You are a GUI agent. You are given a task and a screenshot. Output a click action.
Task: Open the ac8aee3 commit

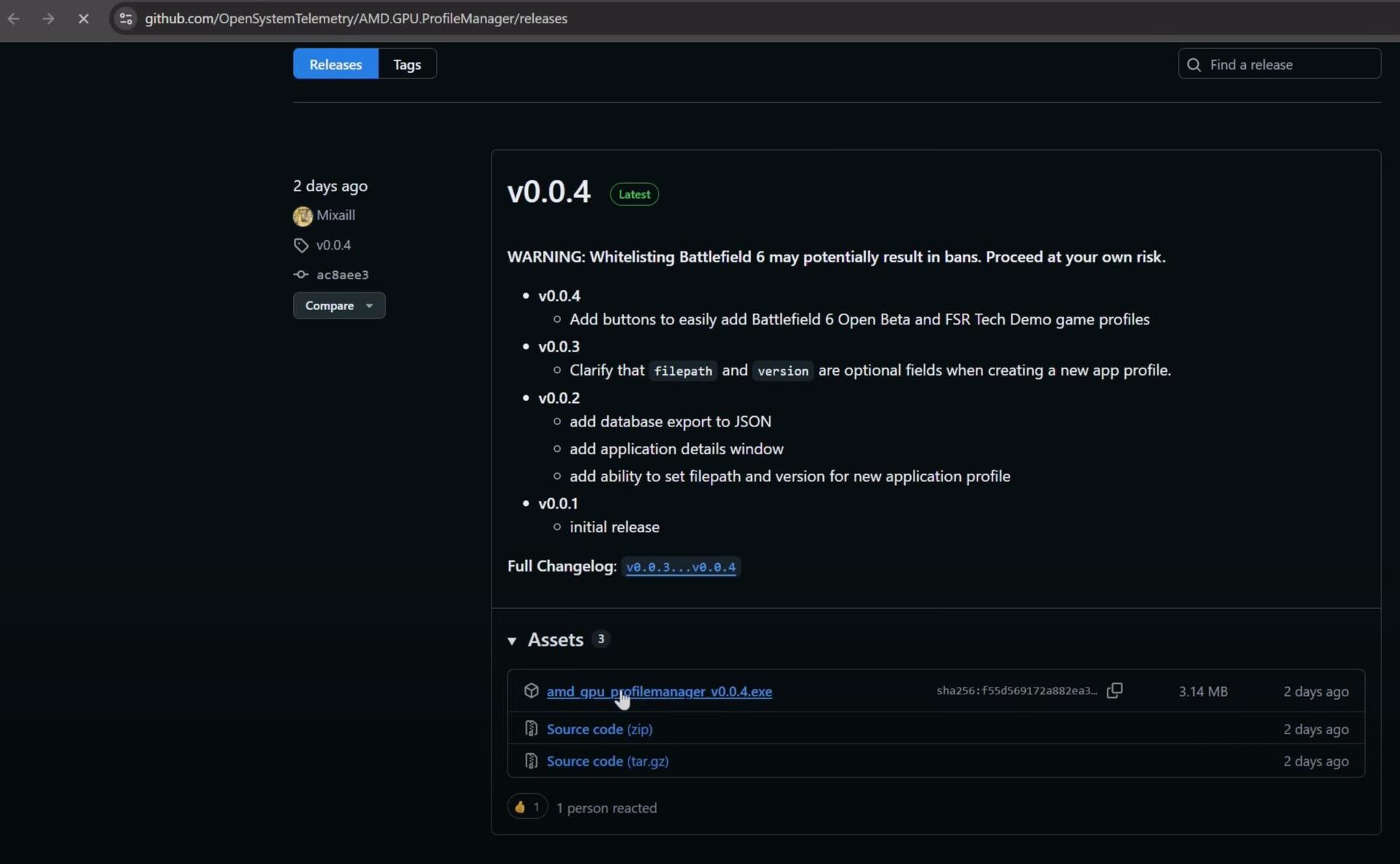pos(343,274)
